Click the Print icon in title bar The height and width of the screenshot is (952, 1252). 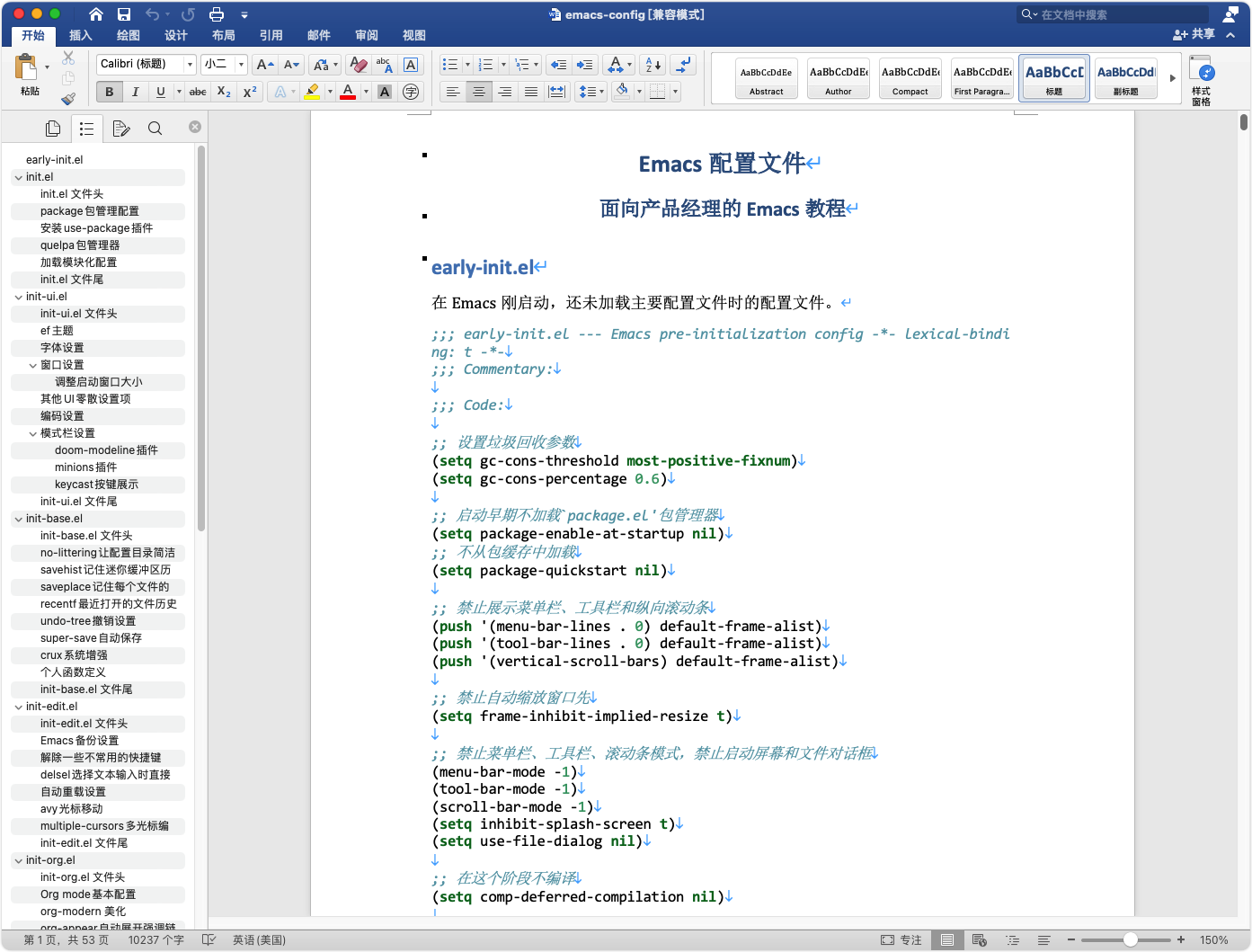217,14
